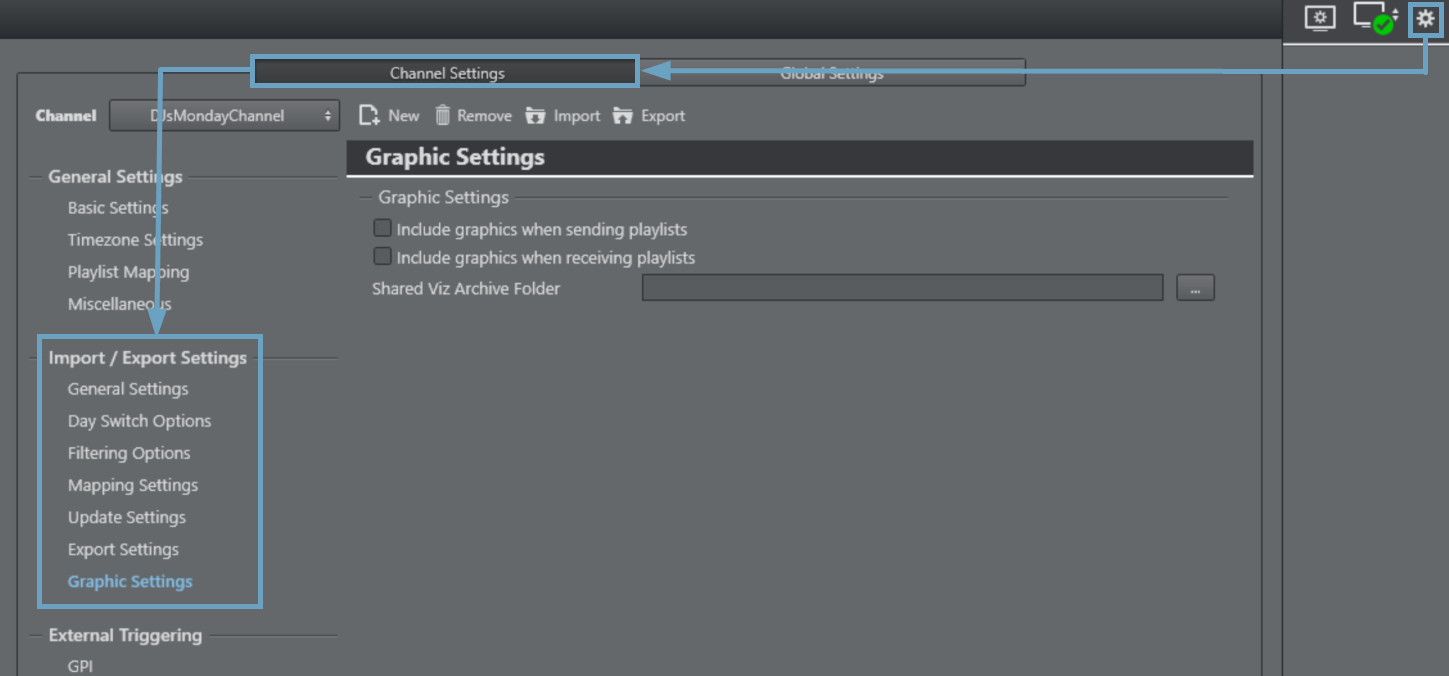
Task: Enable include graphics when receiving playlists
Action: 382,257
